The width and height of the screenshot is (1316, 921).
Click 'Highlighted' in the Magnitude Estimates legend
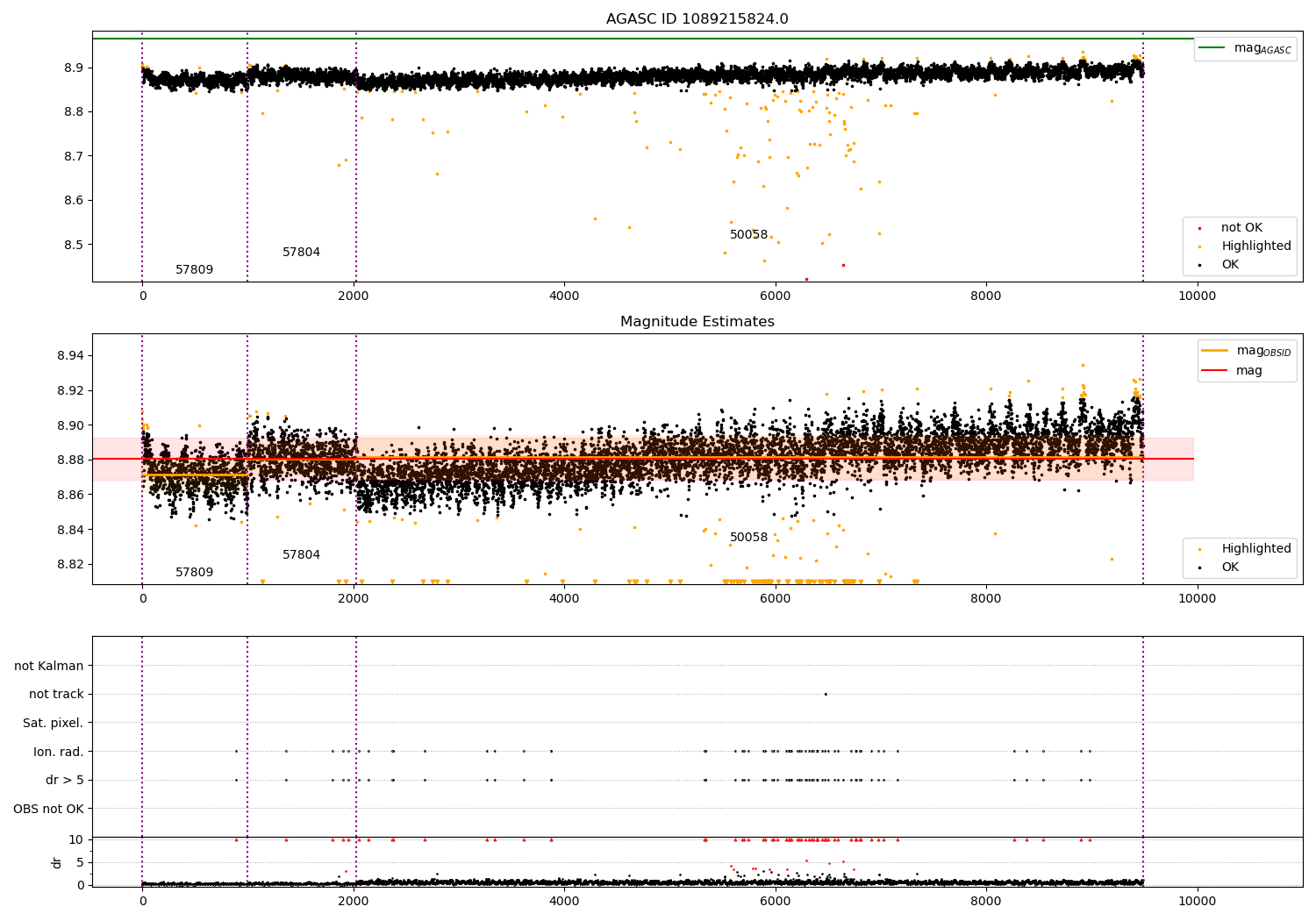pos(1256,549)
